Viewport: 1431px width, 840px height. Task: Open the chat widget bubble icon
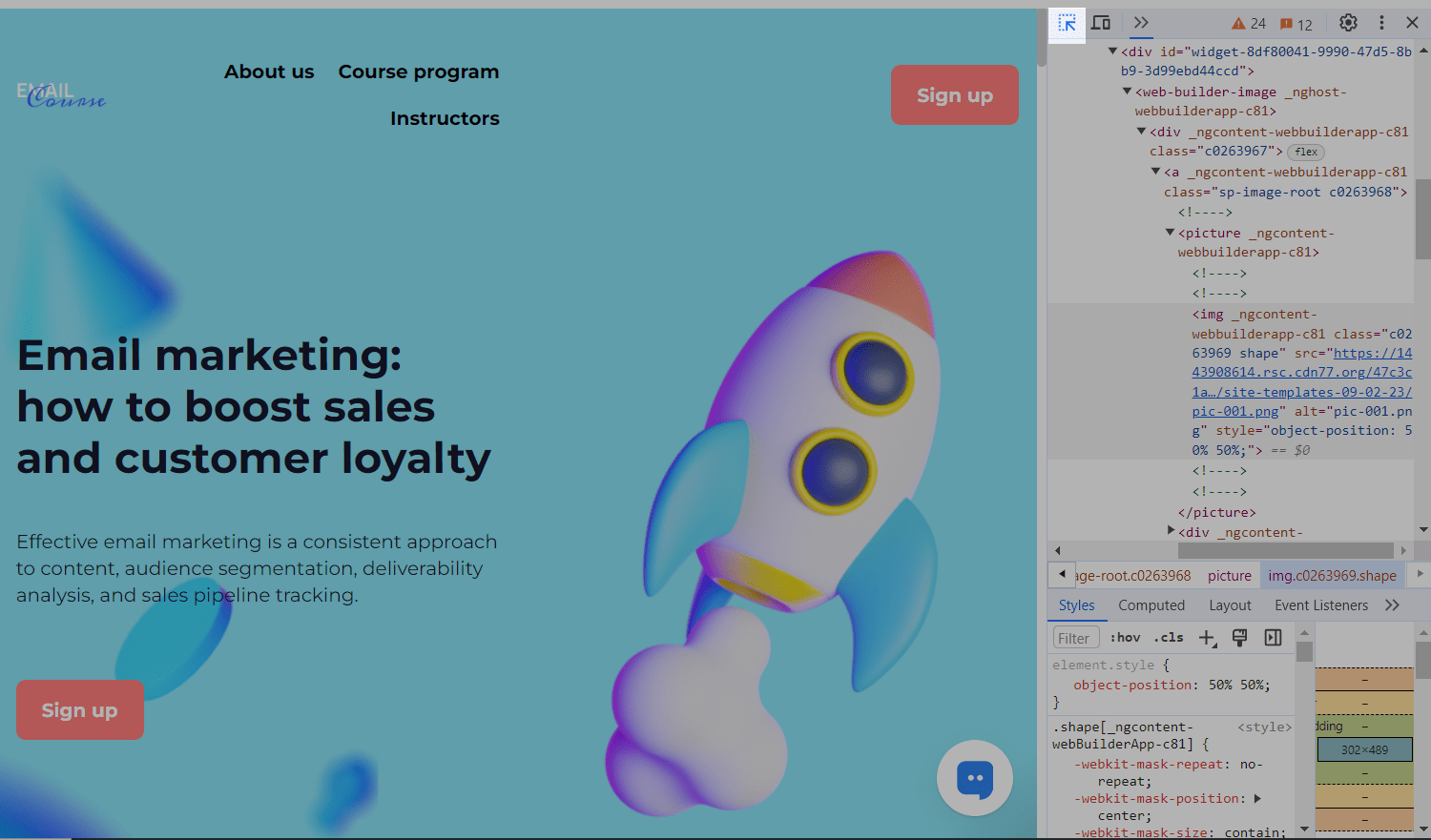[x=974, y=778]
